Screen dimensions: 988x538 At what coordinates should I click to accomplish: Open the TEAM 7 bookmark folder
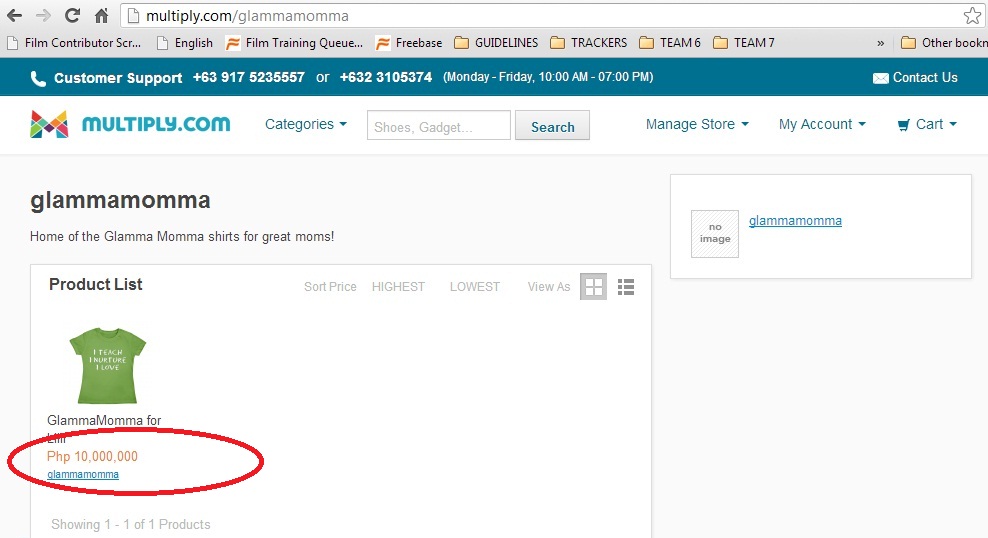tap(744, 43)
